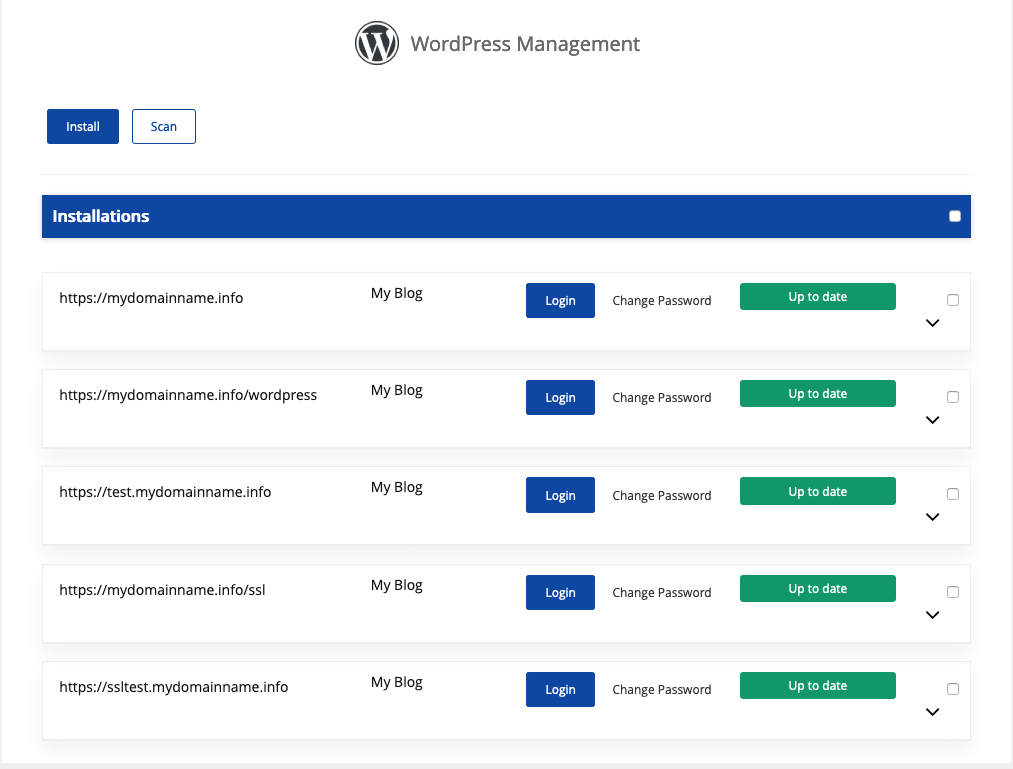The height and width of the screenshot is (769, 1013).
Task: Click the Installations header title
Action: point(101,216)
